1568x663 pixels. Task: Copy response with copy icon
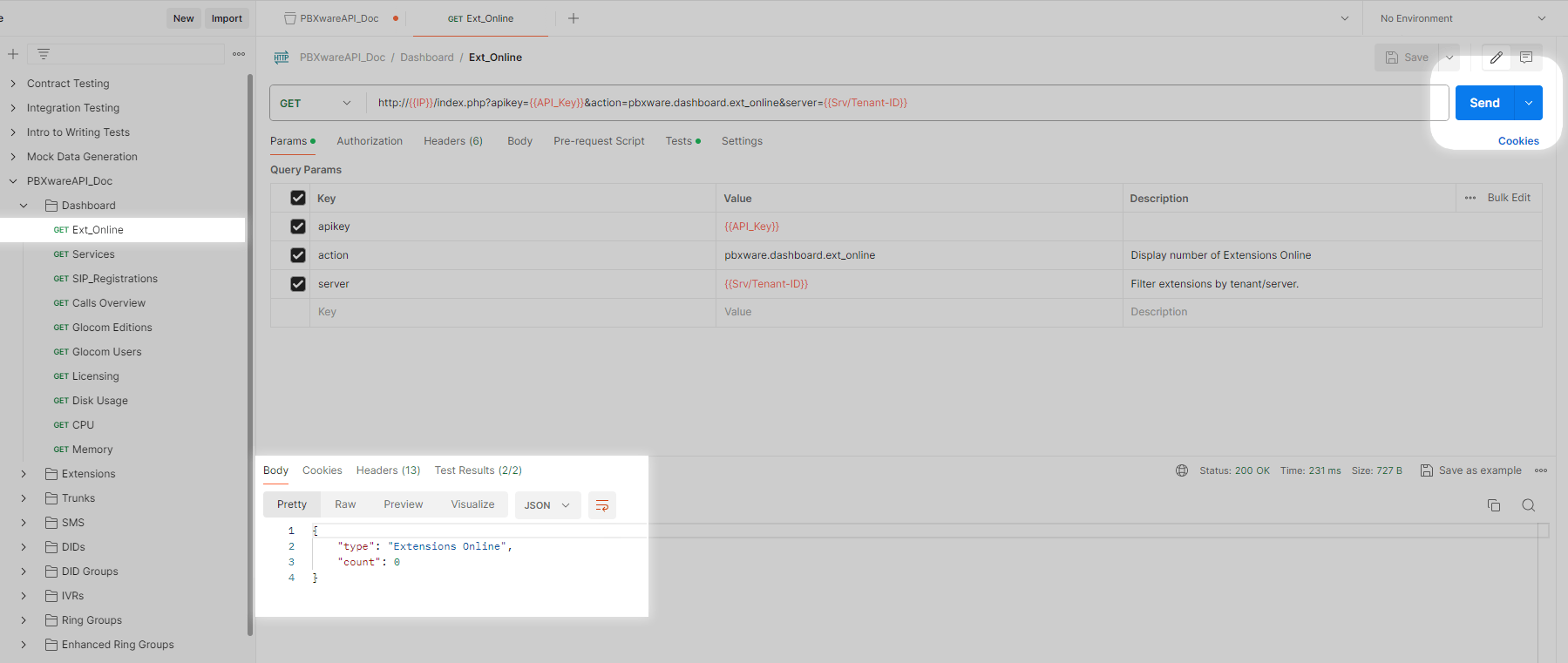[1494, 505]
